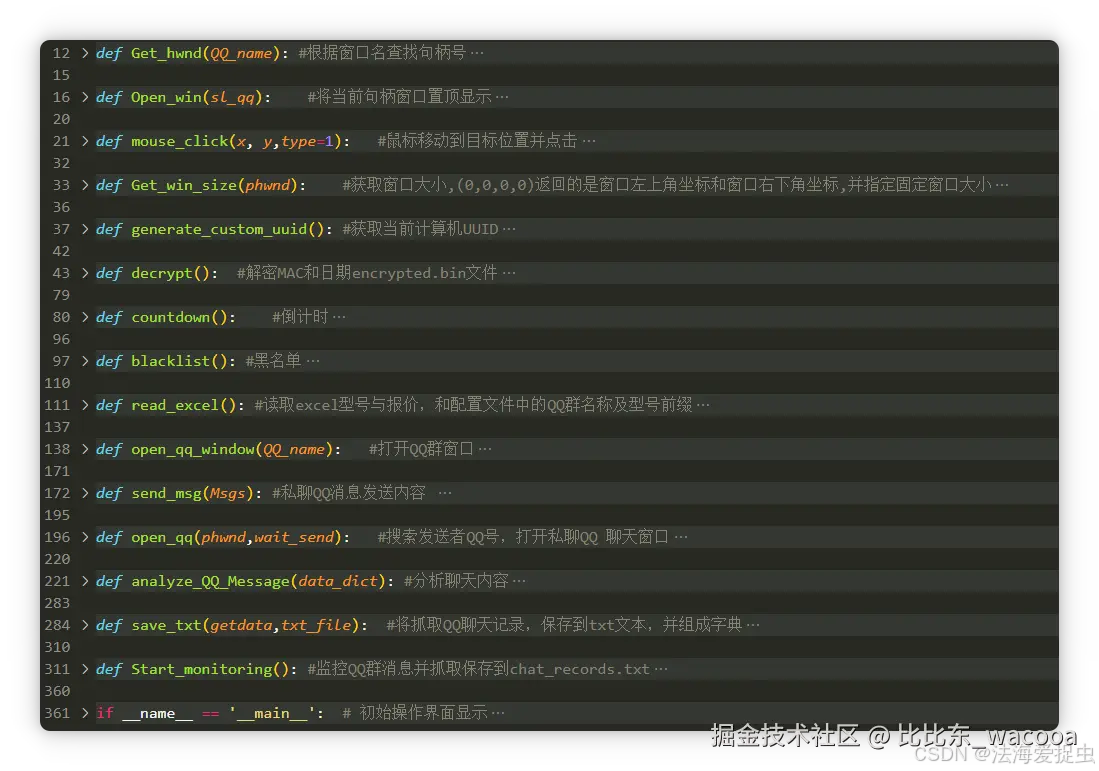Click the txt_file parameter
1099x771 pixels.
click(x=316, y=625)
